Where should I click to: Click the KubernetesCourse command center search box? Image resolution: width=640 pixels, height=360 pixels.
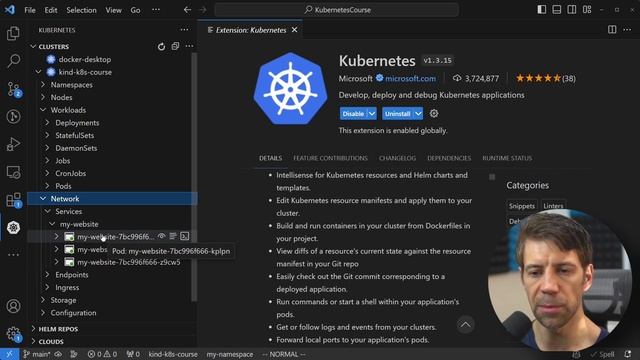(337, 10)
